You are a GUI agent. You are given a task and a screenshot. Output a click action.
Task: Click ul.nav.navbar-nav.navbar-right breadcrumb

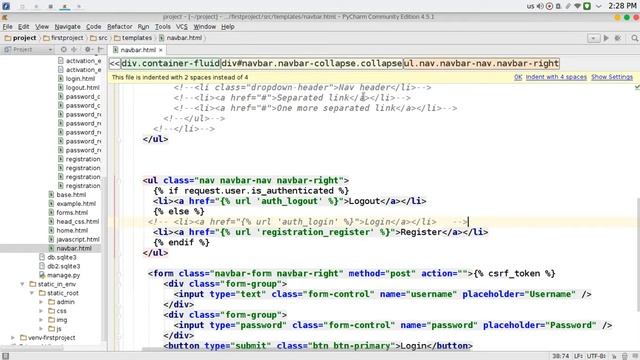tap(481, 64)
